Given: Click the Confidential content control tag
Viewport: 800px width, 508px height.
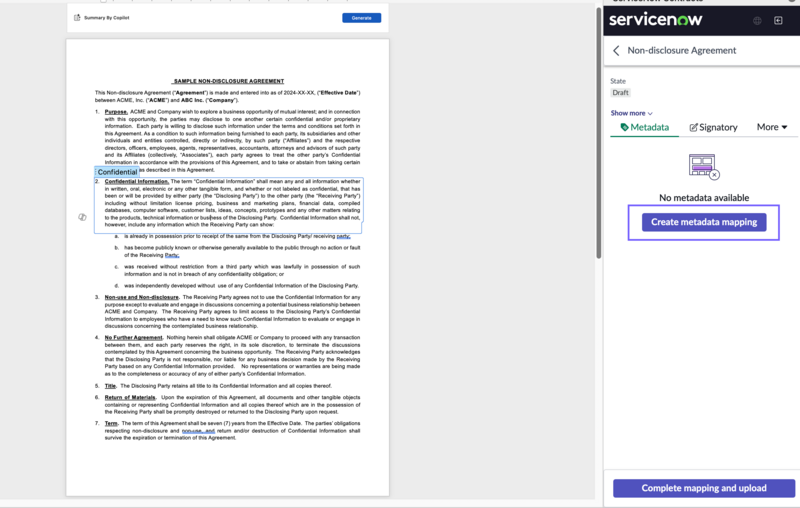Looking at the screenshot, I should 117,172.
